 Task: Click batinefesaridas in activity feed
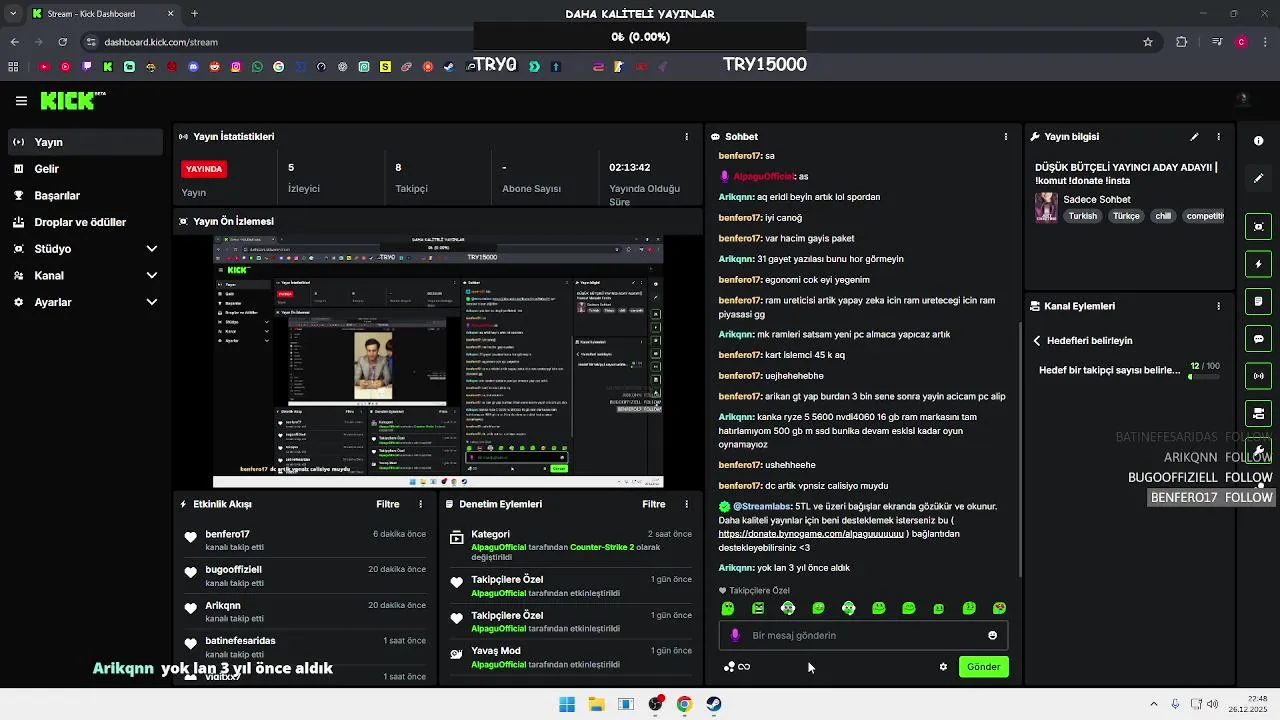(240, 641)
